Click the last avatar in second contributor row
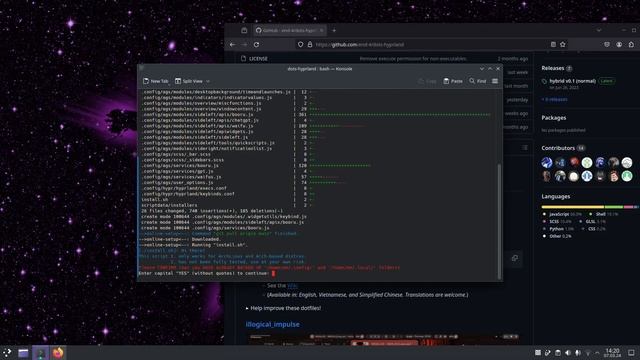Viewport: 640px width, 360px height. tap(627, 176)
